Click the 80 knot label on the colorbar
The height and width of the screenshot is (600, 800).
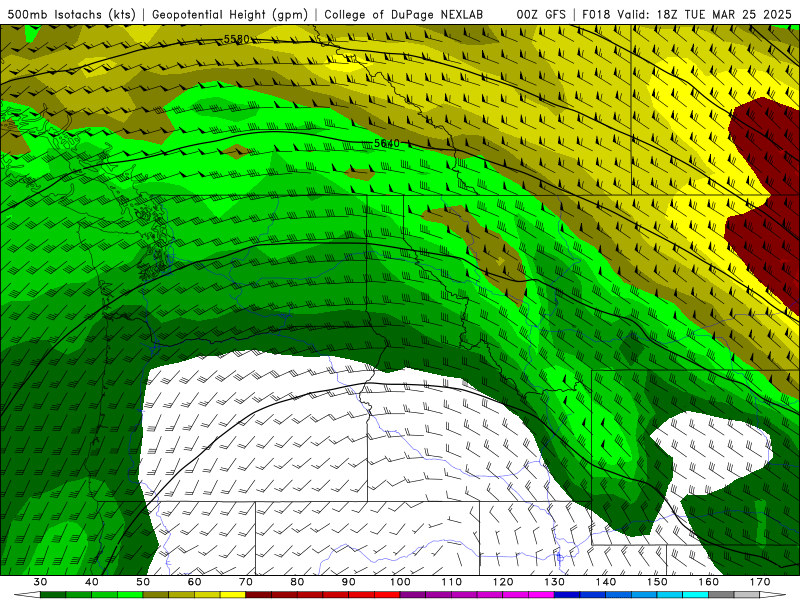coord(297,582)
